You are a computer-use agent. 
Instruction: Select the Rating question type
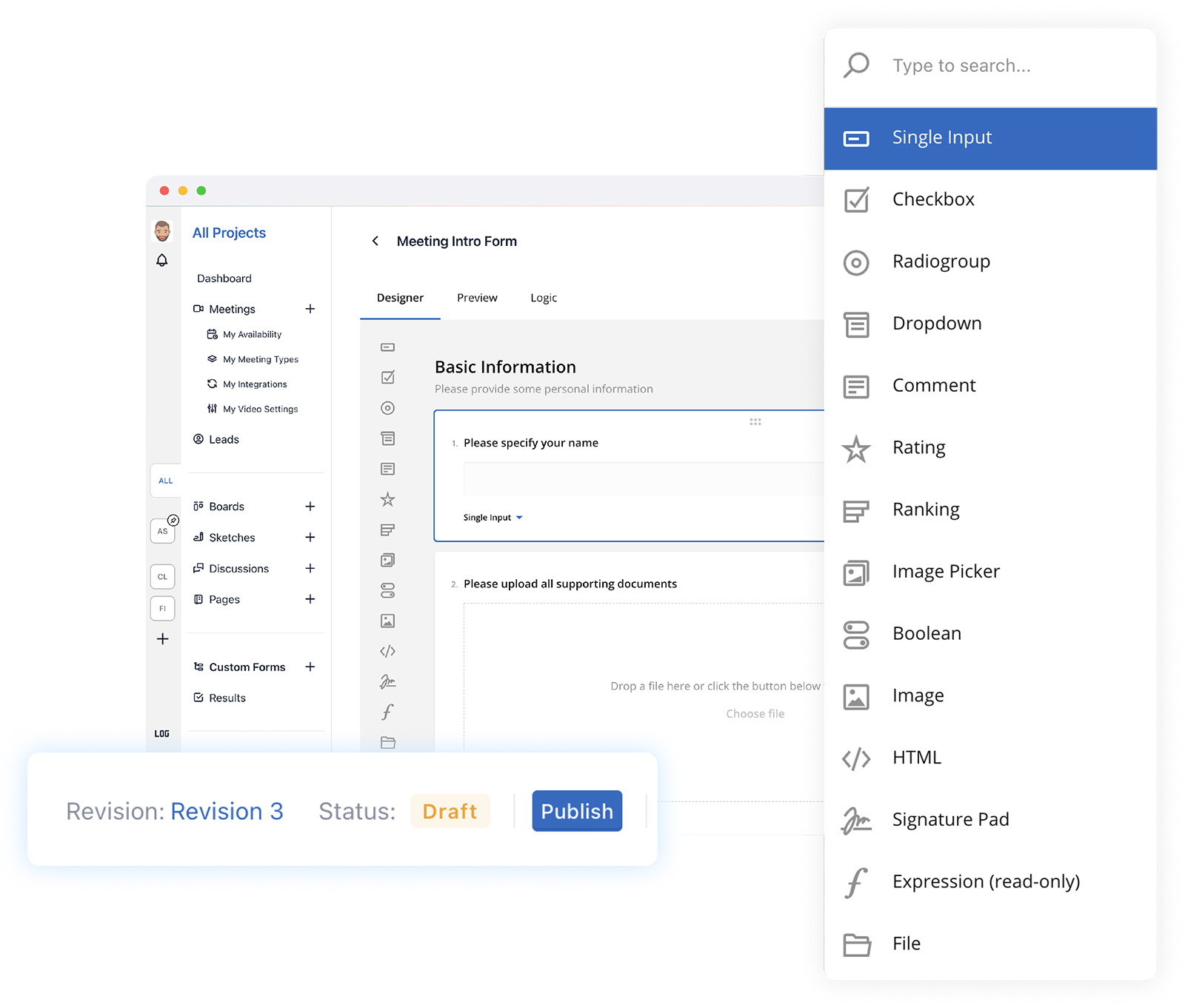tap(990, 448)
